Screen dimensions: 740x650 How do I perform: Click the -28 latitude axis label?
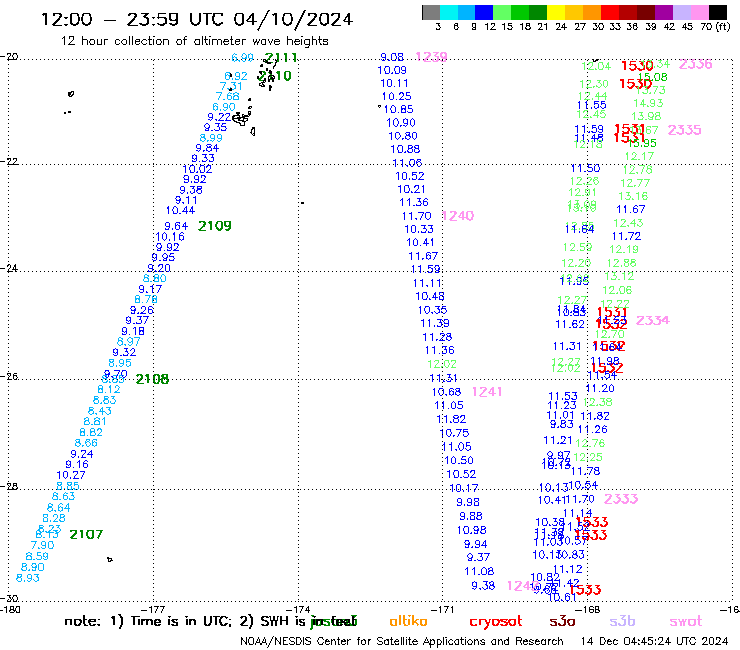click(x=9, y=486)
